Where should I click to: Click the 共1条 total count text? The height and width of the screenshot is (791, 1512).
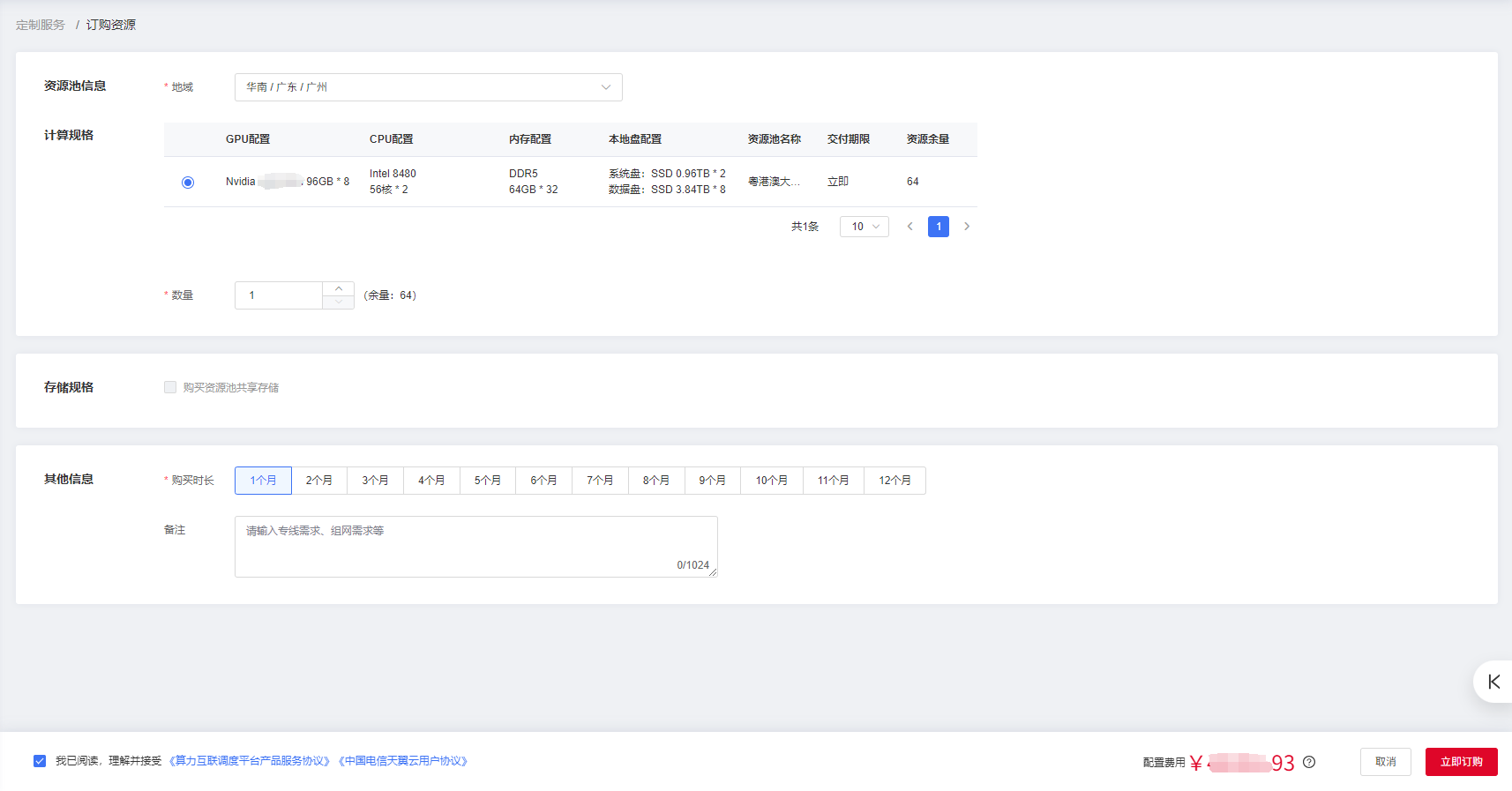pyautogui.click(x=805, y=227)
